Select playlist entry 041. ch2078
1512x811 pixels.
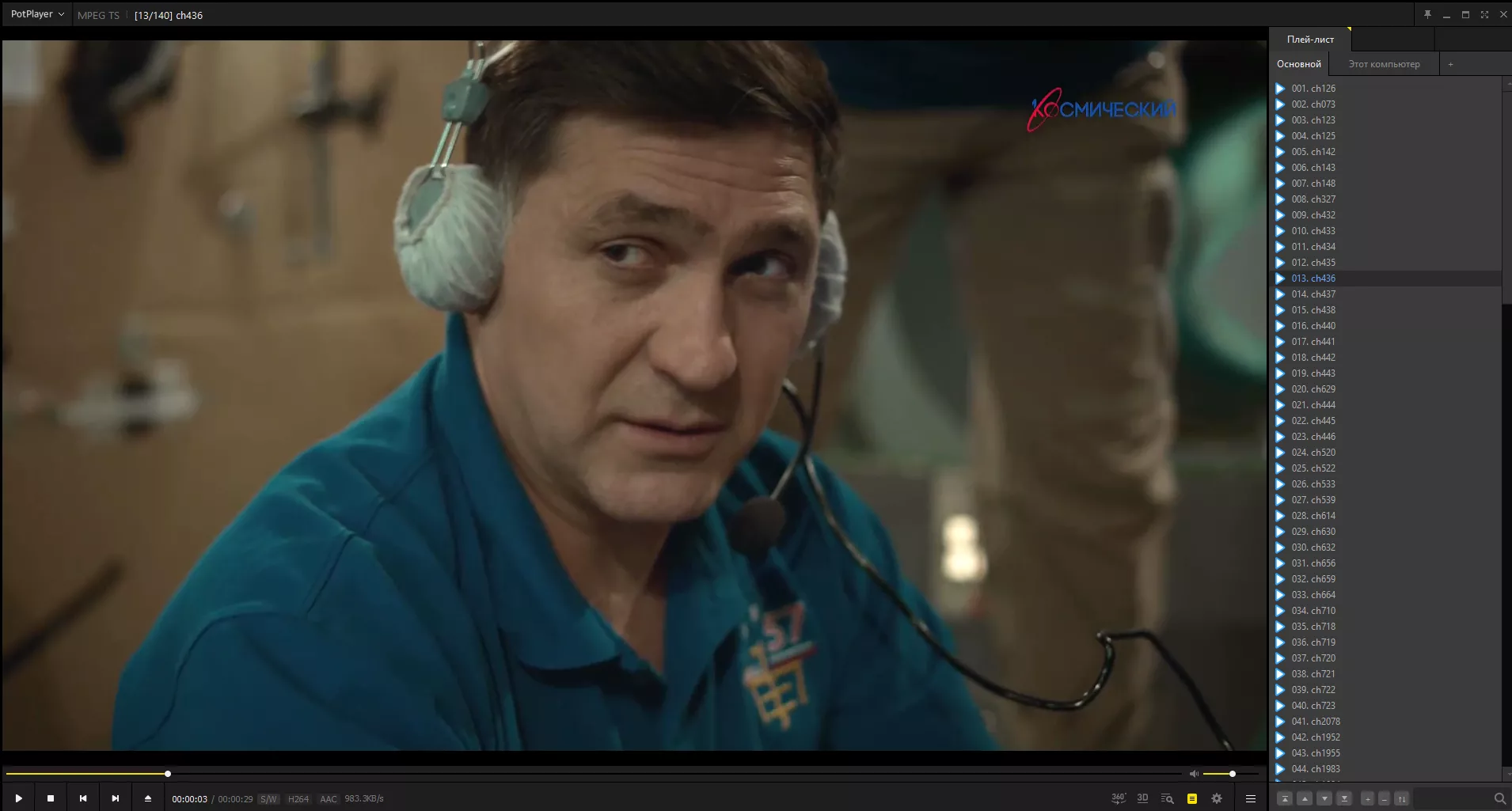pyautogui.click(x=1385, y=722)
